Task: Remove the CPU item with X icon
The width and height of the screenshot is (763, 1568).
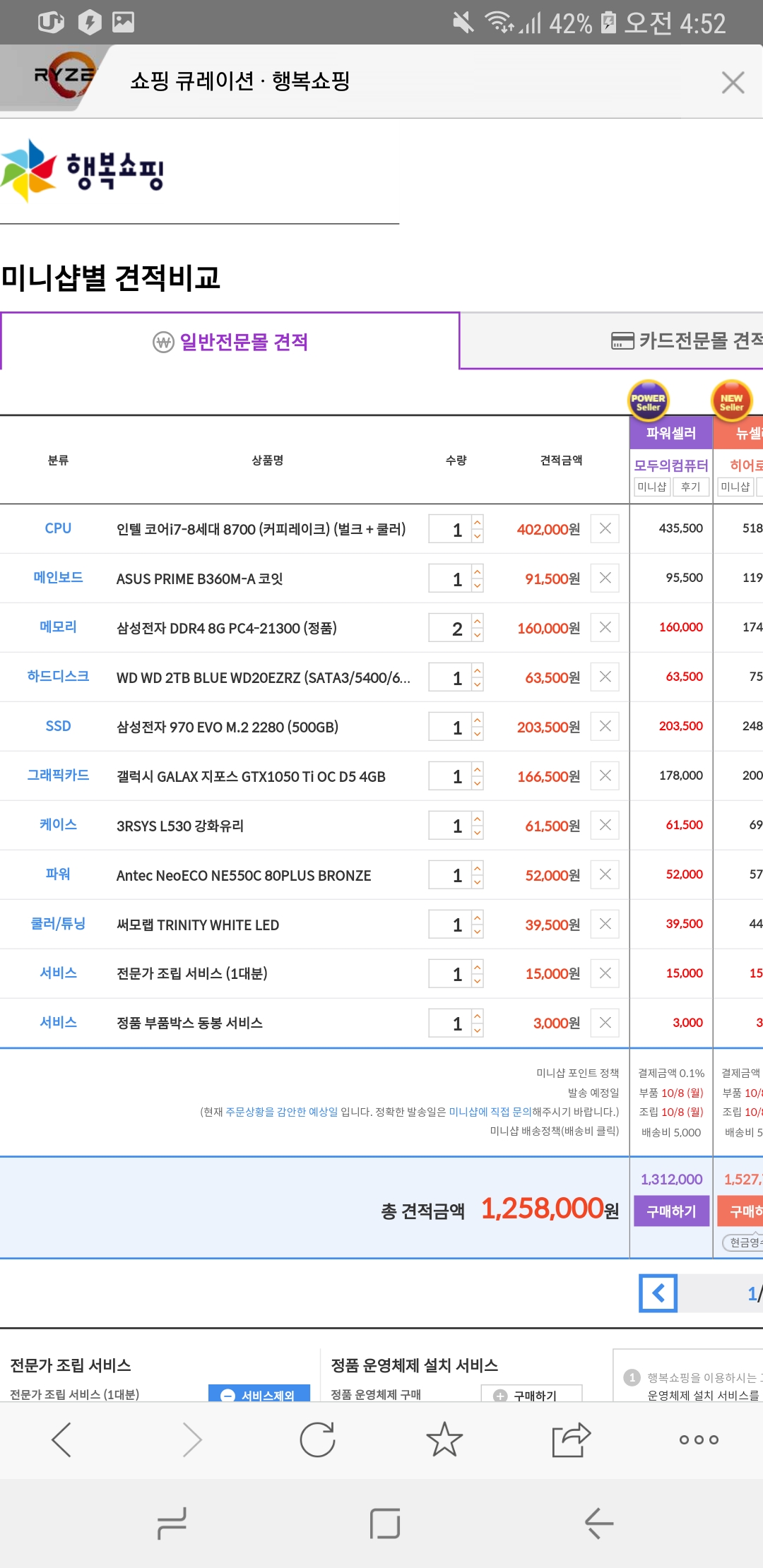Action: coord(605,528)
